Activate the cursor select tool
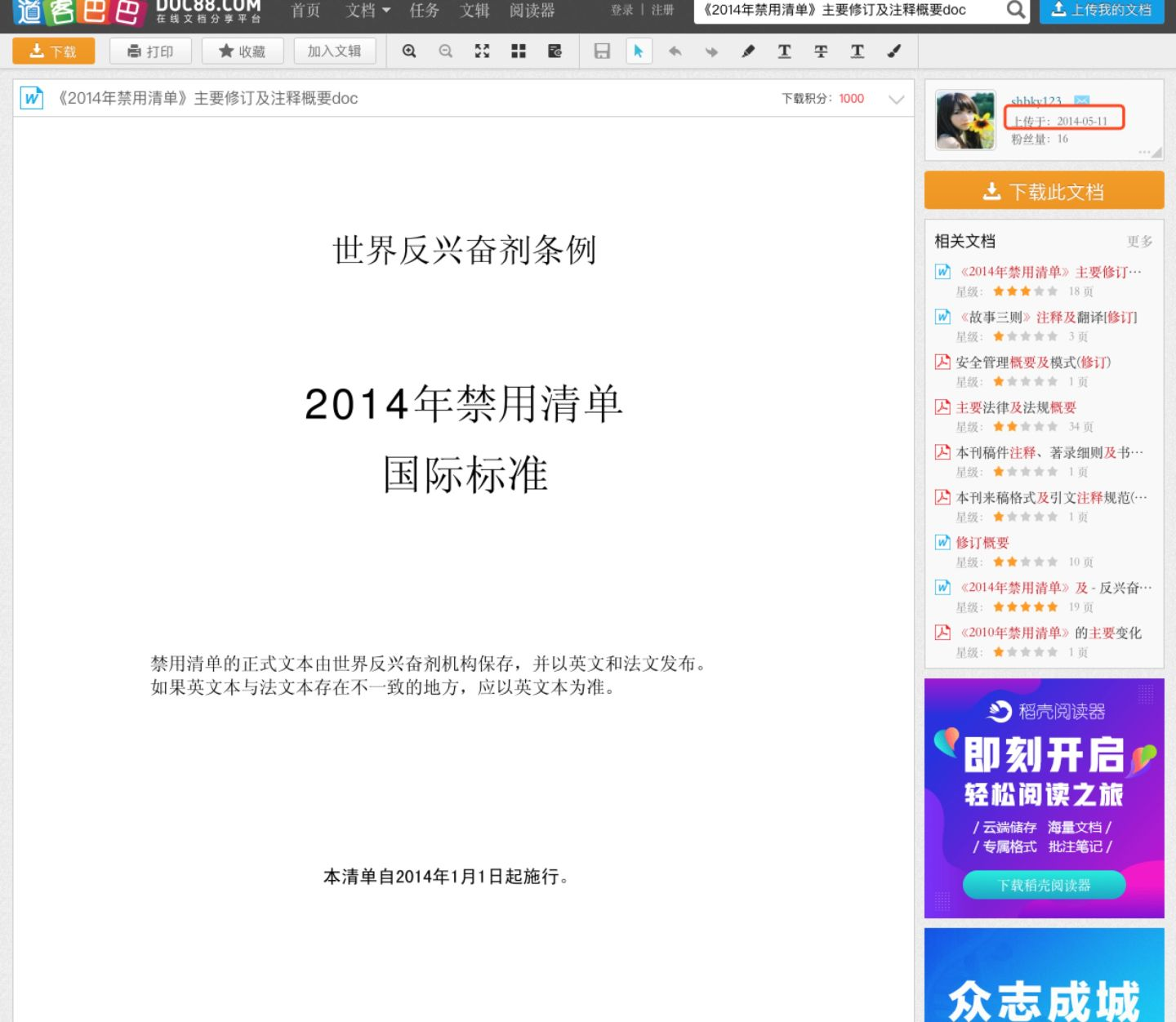 pyautogui.click(x=638, y=51)
